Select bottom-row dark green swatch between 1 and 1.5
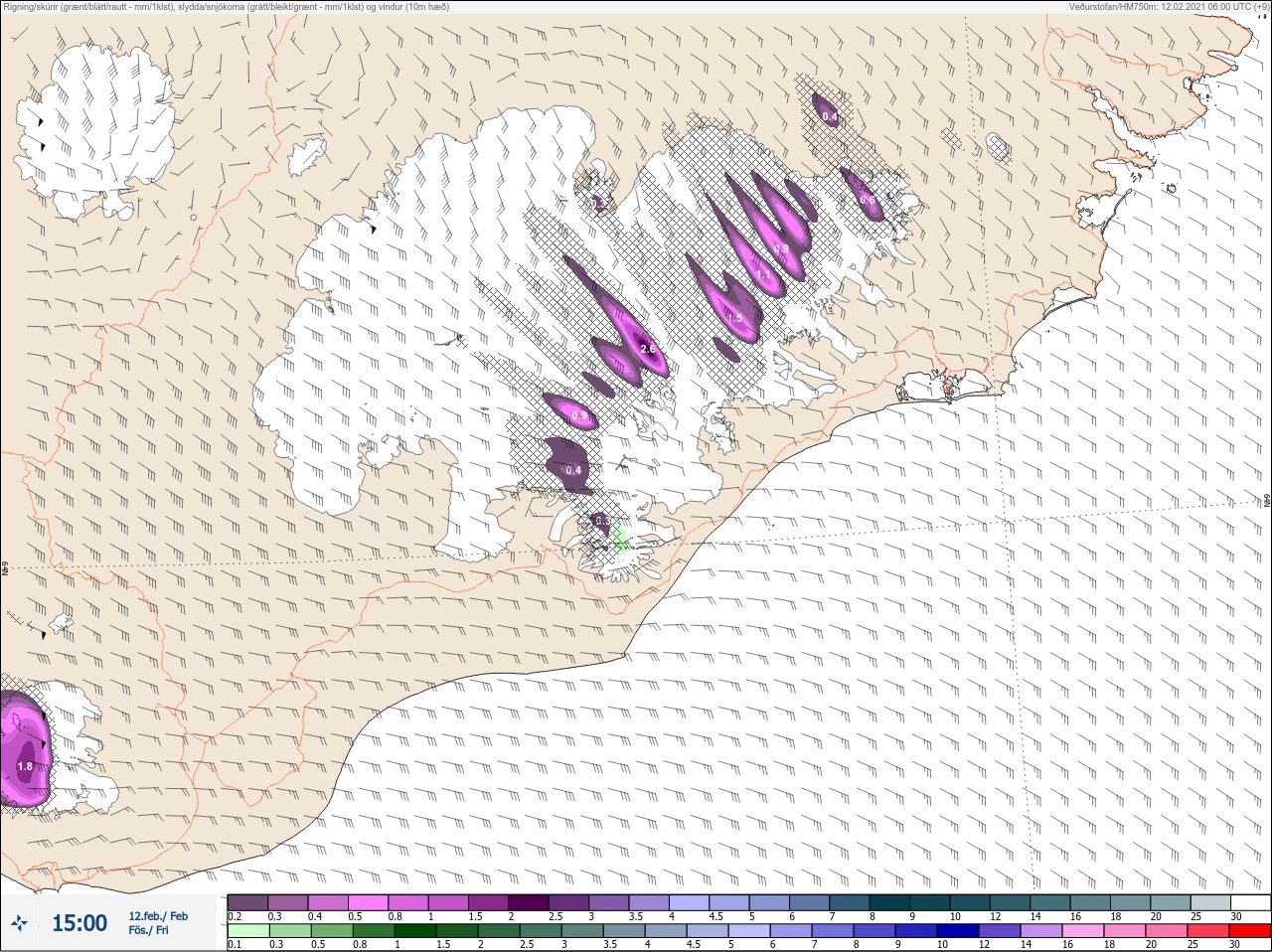The width and height of the screenshot is (1272, 952). pyautogui.click(x=415, y=931)
